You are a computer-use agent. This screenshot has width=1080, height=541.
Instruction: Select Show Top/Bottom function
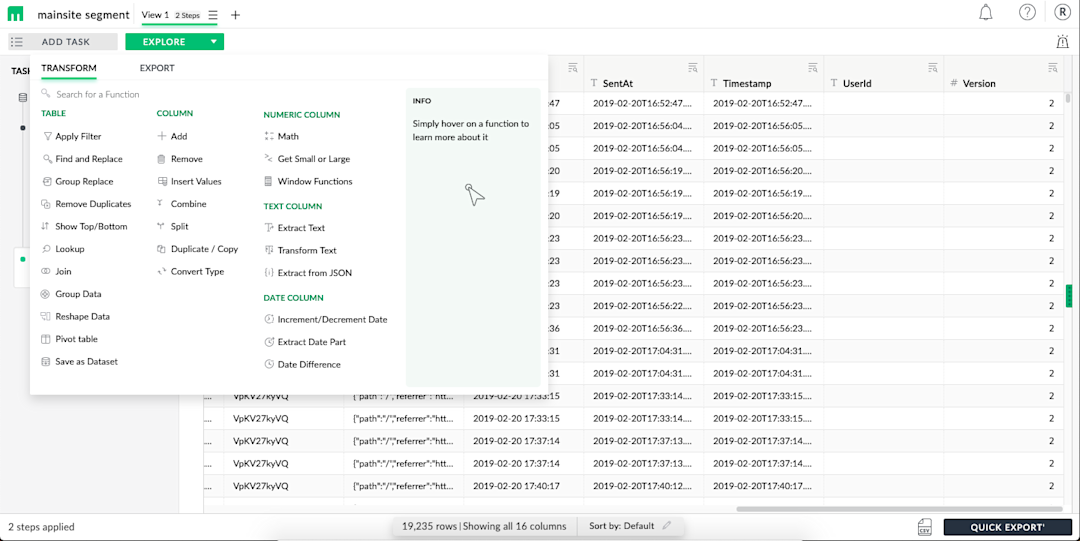pyautogui.click(x=84, y=227)
